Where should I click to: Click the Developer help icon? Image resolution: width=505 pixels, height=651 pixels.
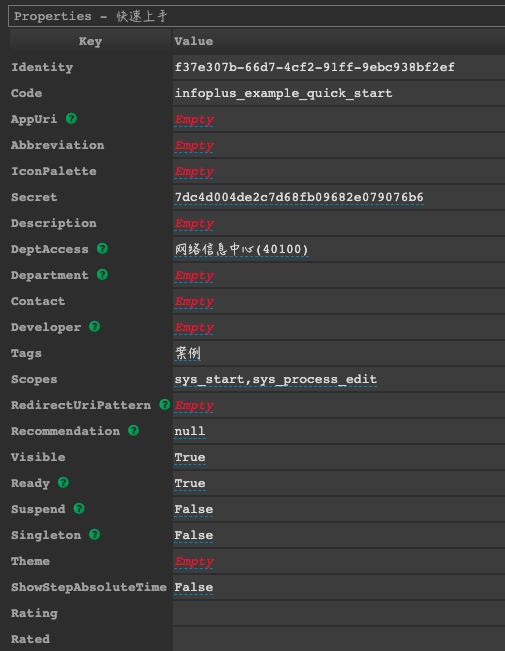(95, 327)
